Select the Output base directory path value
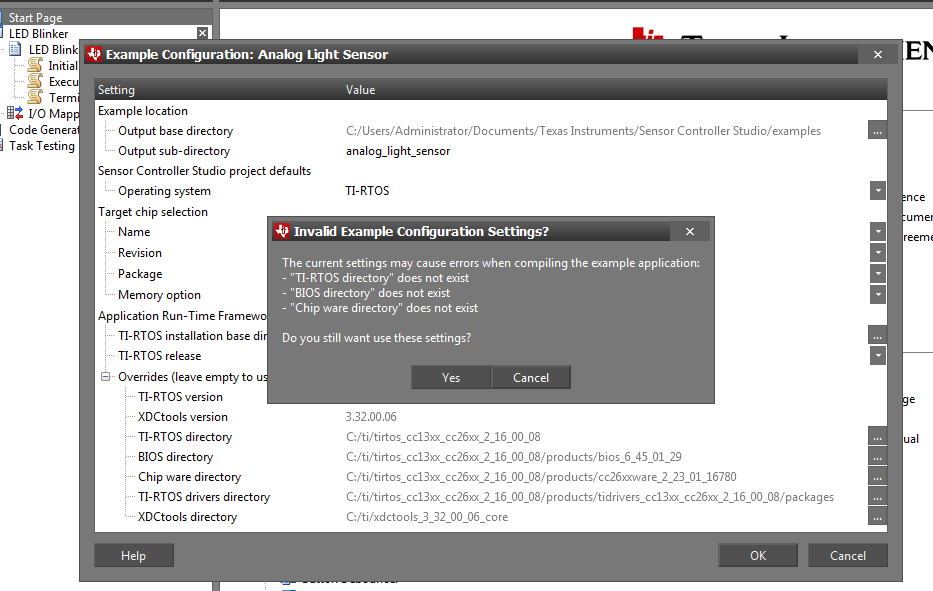Screen dimensions: 933x591 point(583,131)
